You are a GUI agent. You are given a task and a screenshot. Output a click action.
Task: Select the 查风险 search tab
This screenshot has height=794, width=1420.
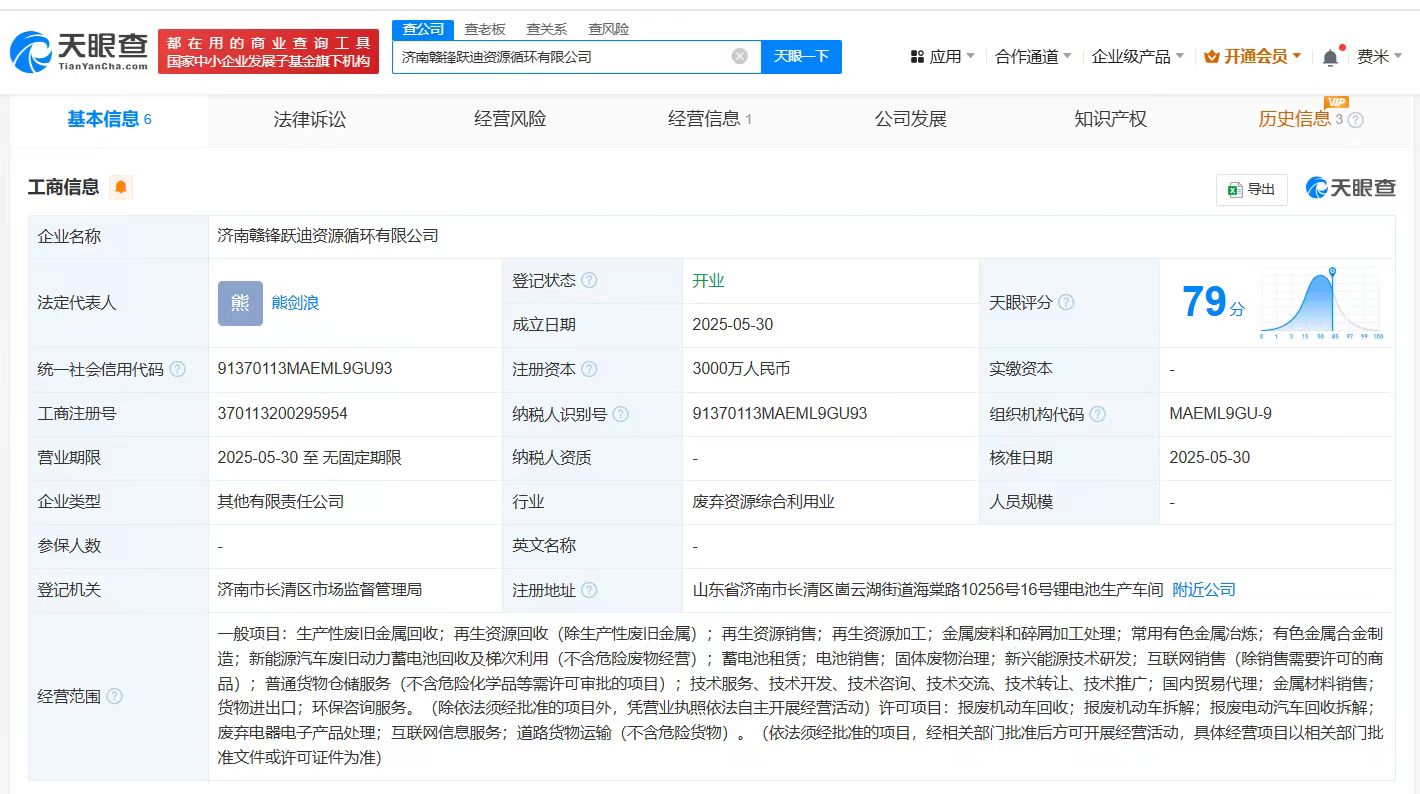click(608, 29)
